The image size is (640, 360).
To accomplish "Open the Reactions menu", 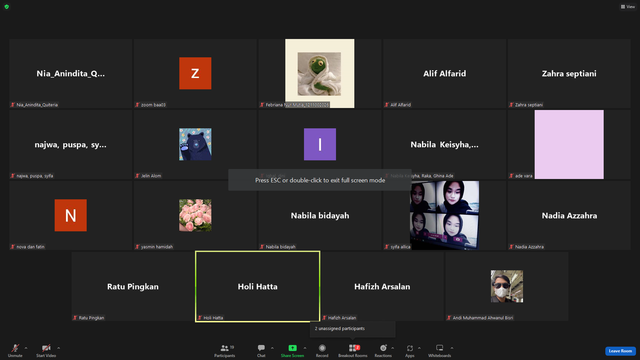I will tap(383, 350).
